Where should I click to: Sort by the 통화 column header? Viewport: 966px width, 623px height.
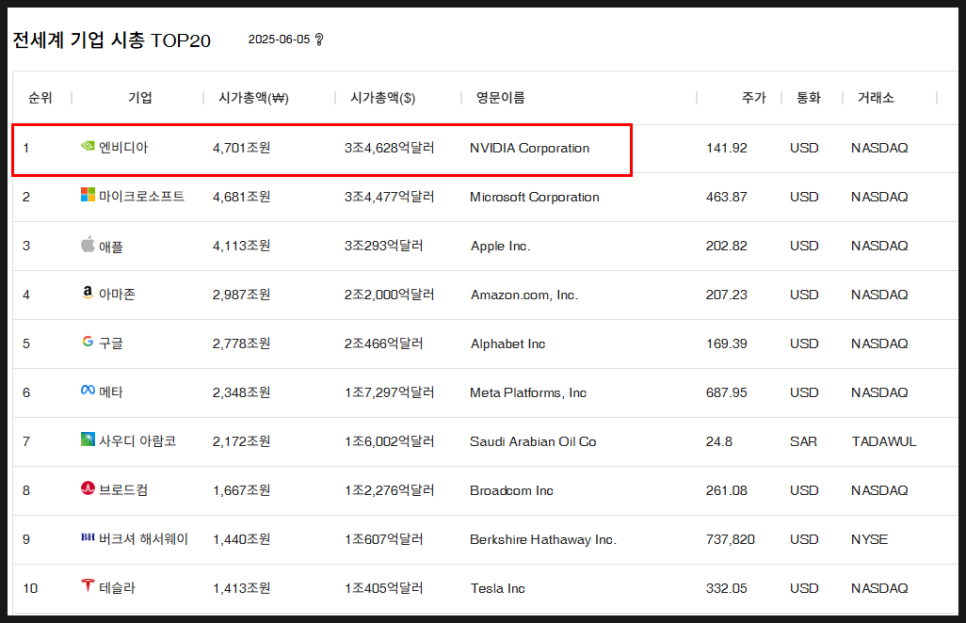tap(808, 98)
